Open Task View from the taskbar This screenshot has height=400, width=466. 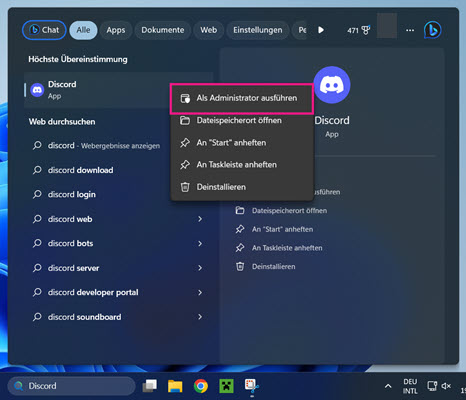[x=150, y=386]
